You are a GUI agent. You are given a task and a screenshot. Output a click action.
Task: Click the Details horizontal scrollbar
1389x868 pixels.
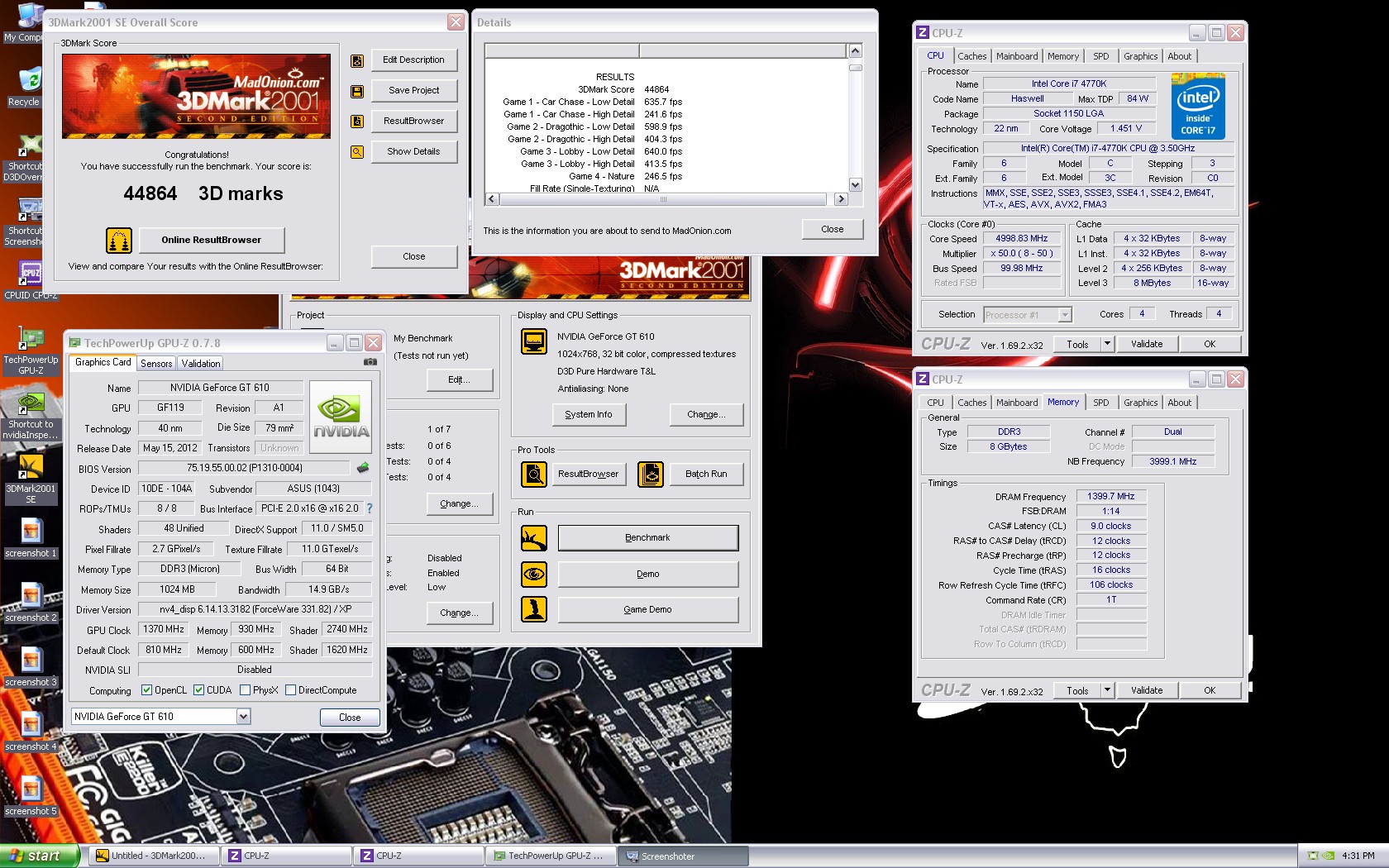(x=663, y=199)
